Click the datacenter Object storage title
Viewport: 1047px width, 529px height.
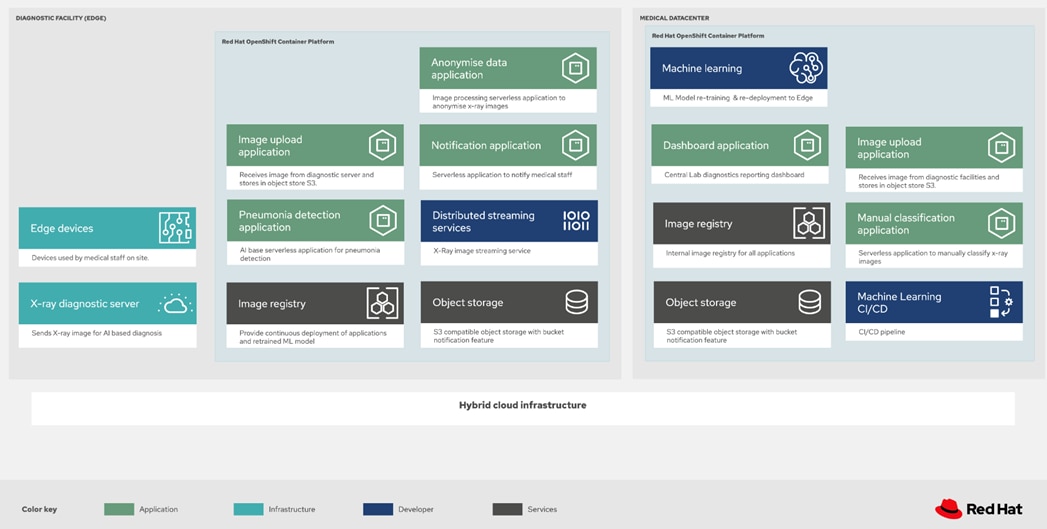tap(700, 303)
